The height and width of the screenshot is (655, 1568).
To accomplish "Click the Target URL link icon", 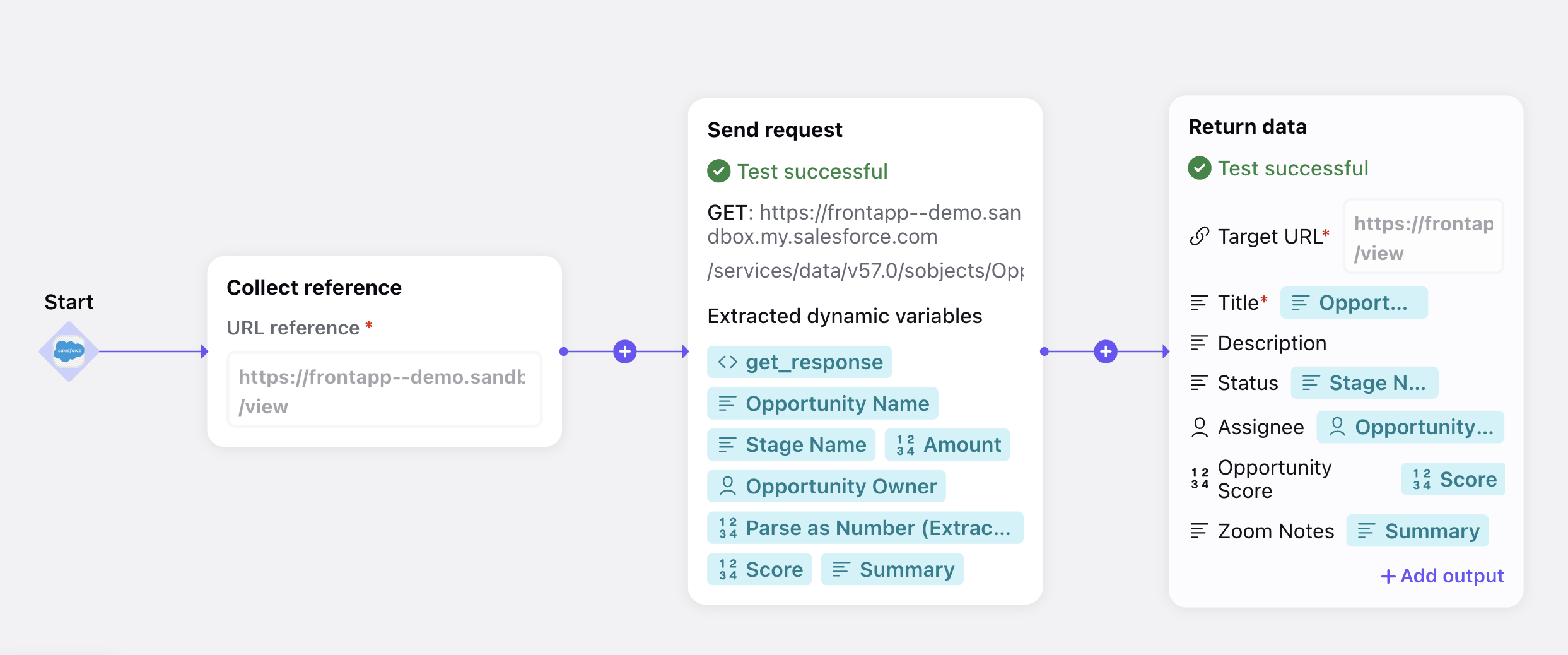I will pos(1199,236).
